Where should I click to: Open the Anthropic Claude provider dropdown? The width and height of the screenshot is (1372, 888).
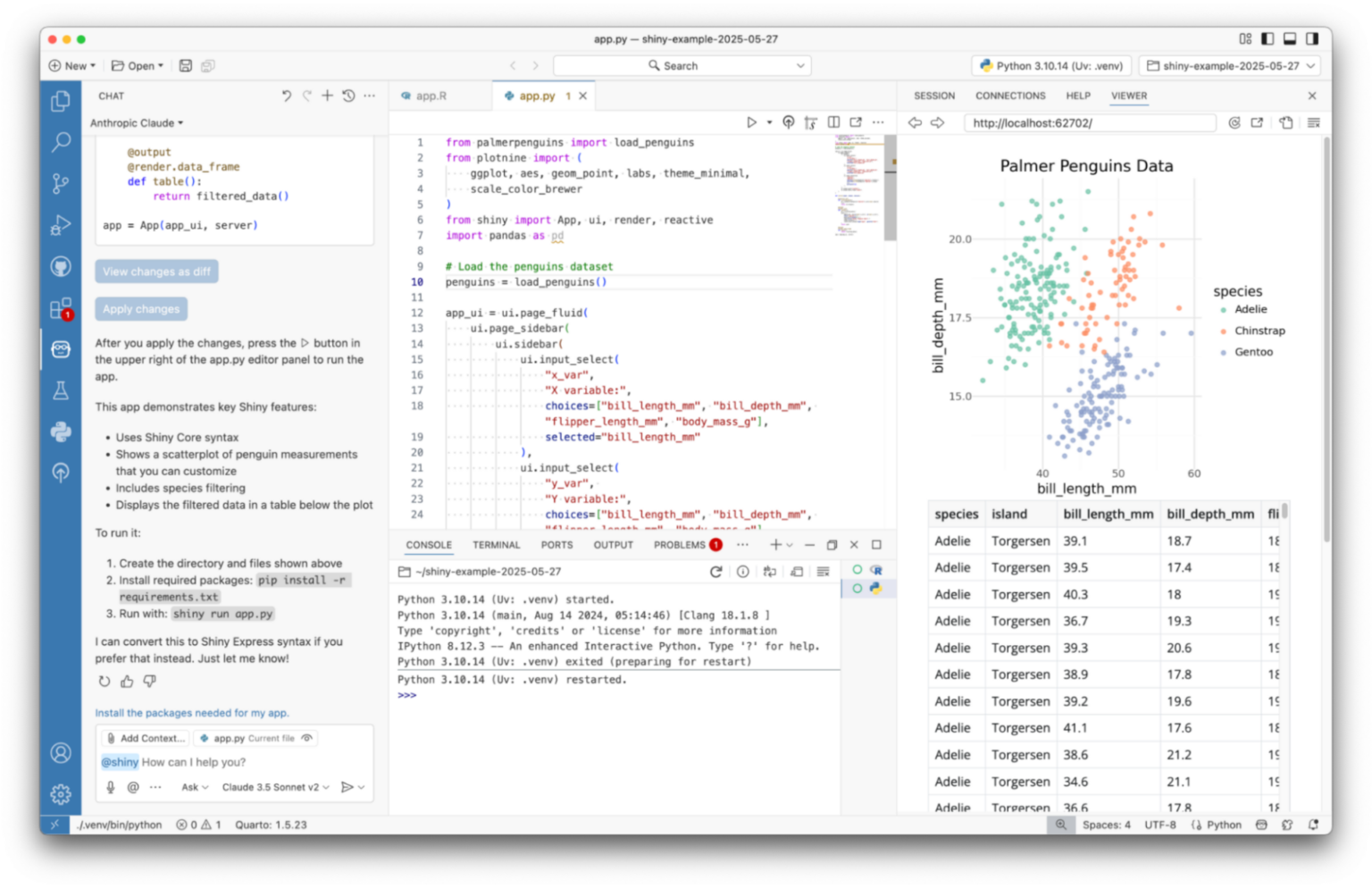[136, 122]
